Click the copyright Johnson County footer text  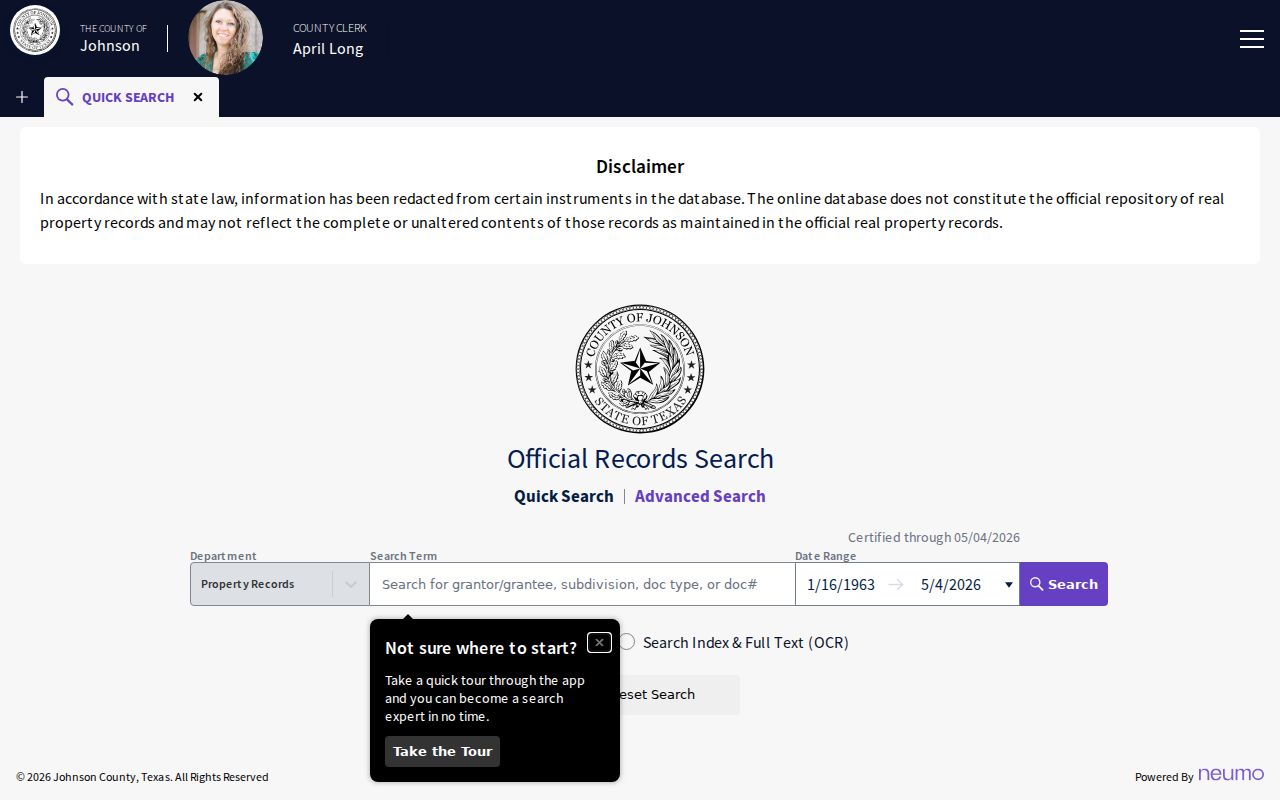[142, 777]
